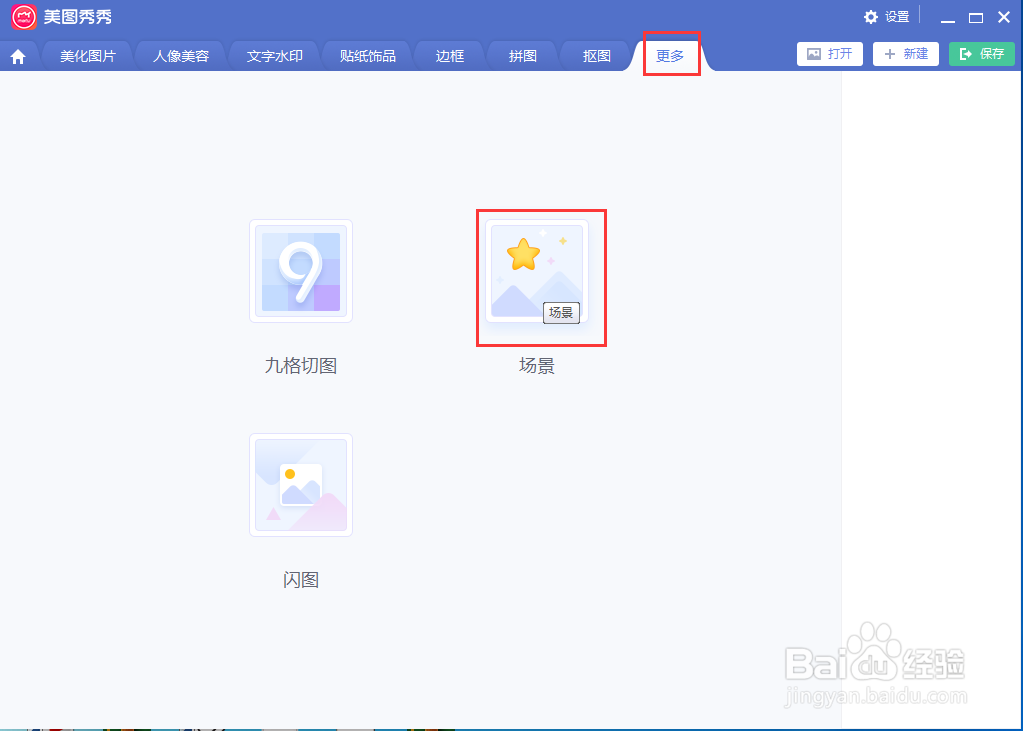The width and height of the screenshot is (1023, 731).
Task: Click the 场景 tooltip label on the thumbnail
Action: (561, 313)
